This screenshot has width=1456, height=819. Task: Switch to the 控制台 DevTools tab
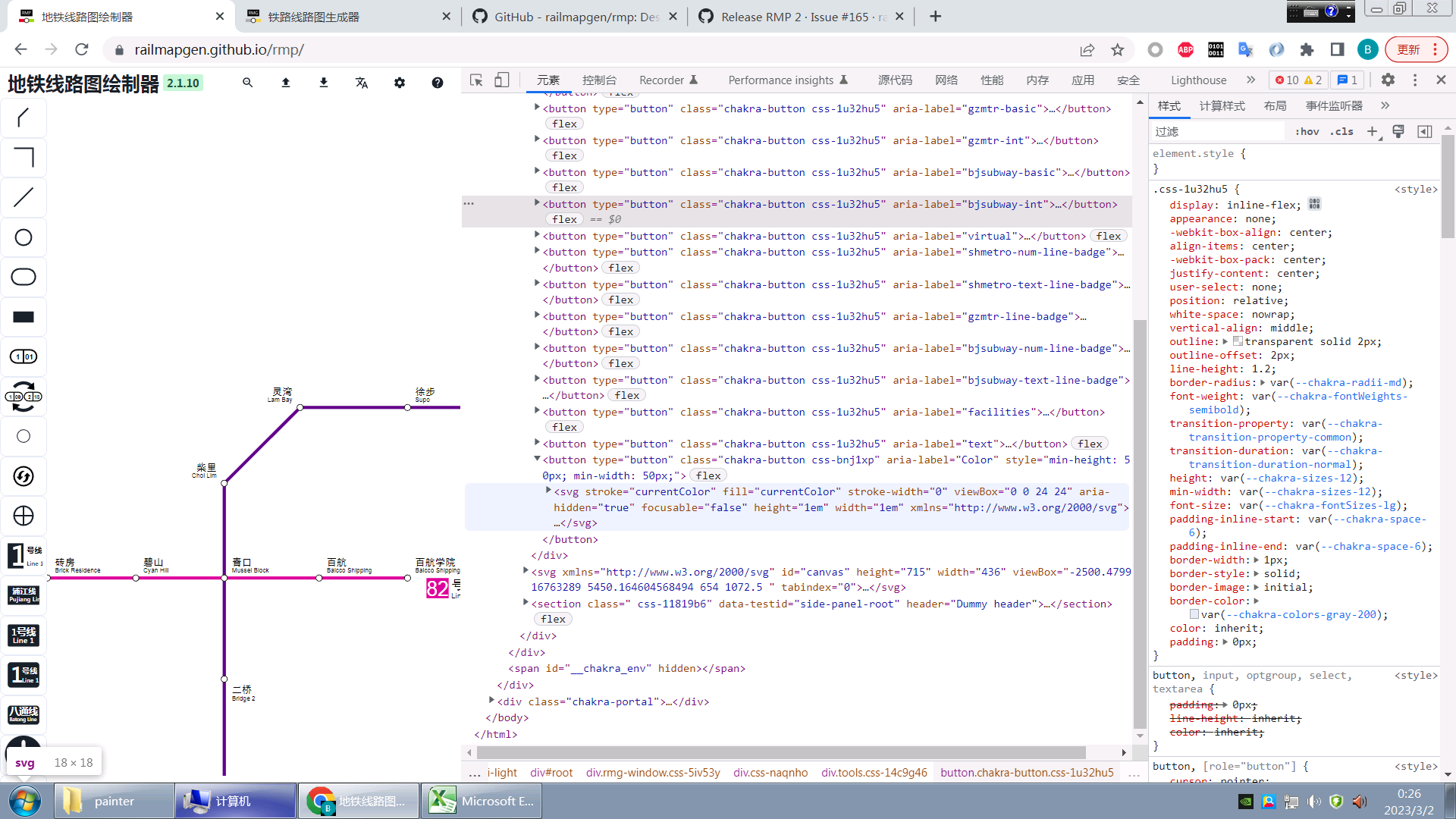pyautogui.click(x=599, y=80)
